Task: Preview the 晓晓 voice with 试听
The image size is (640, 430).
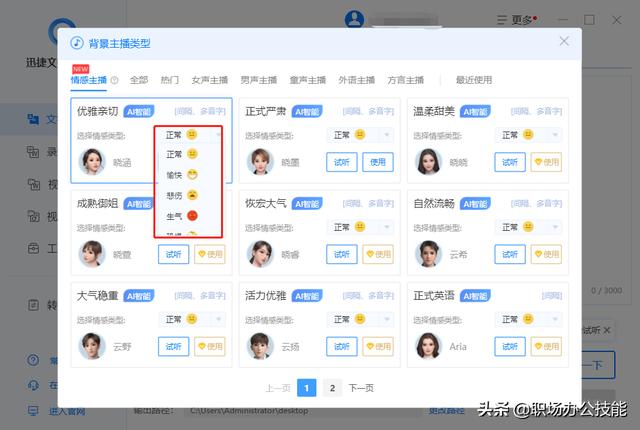Action: (x=510, y=162)
